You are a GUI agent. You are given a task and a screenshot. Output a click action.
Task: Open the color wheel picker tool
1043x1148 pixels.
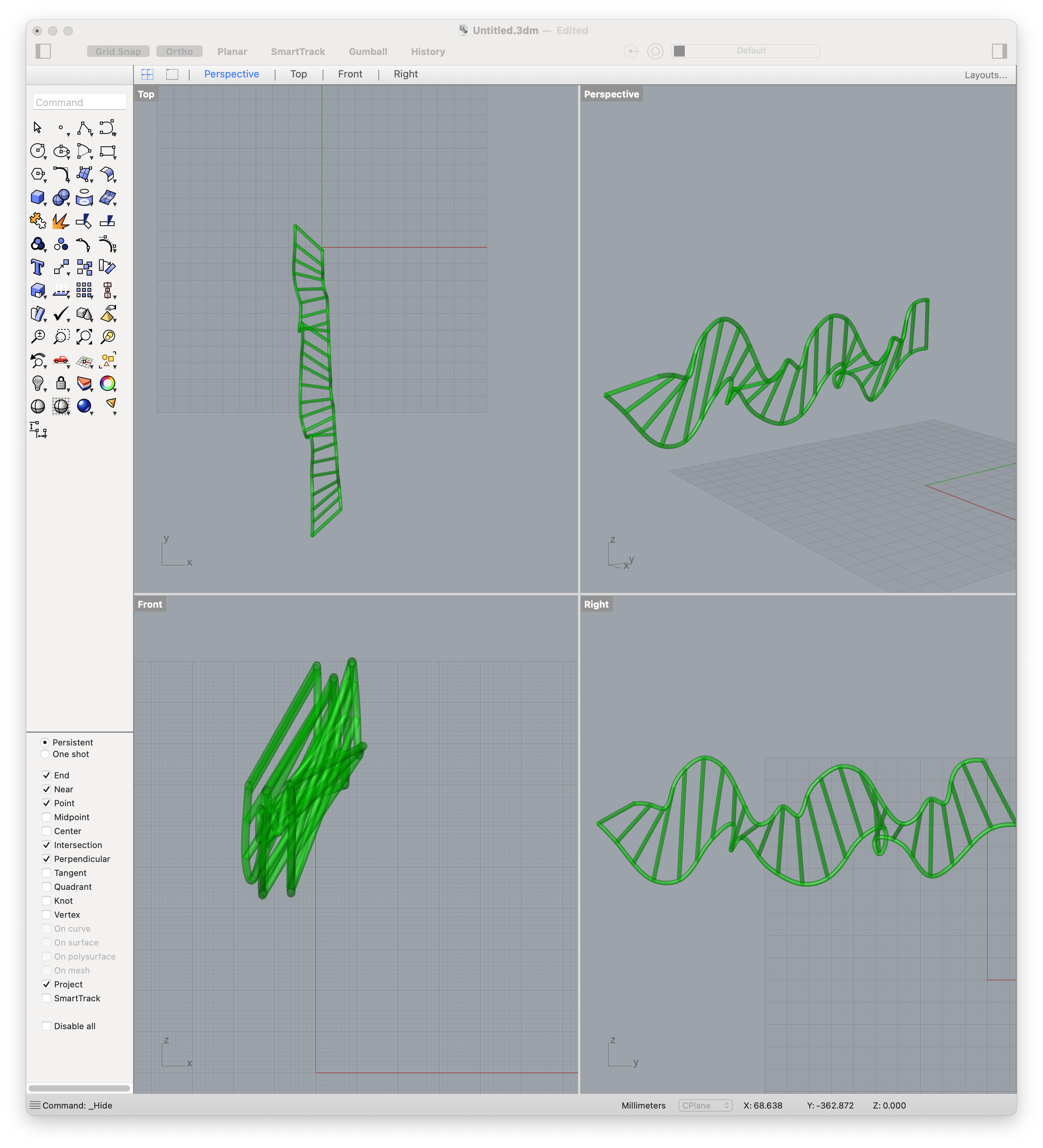(x=108, y=384)
